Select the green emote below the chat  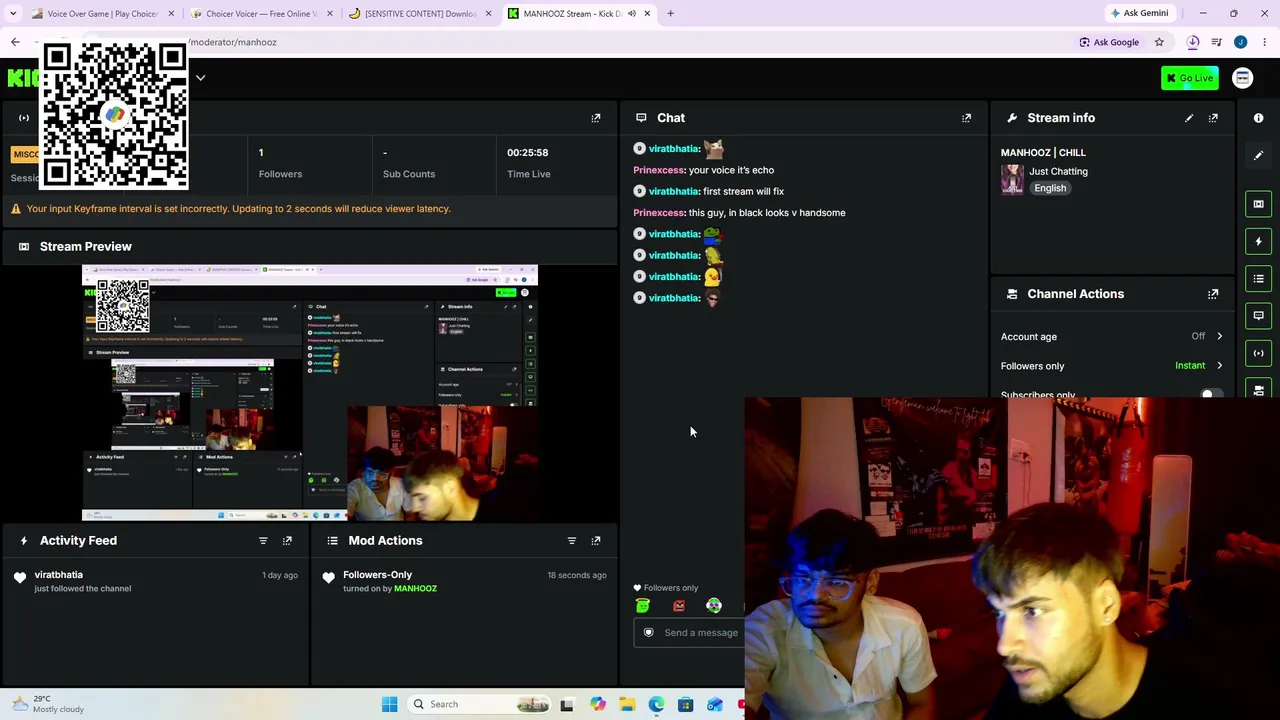click(x=643, y=606)
